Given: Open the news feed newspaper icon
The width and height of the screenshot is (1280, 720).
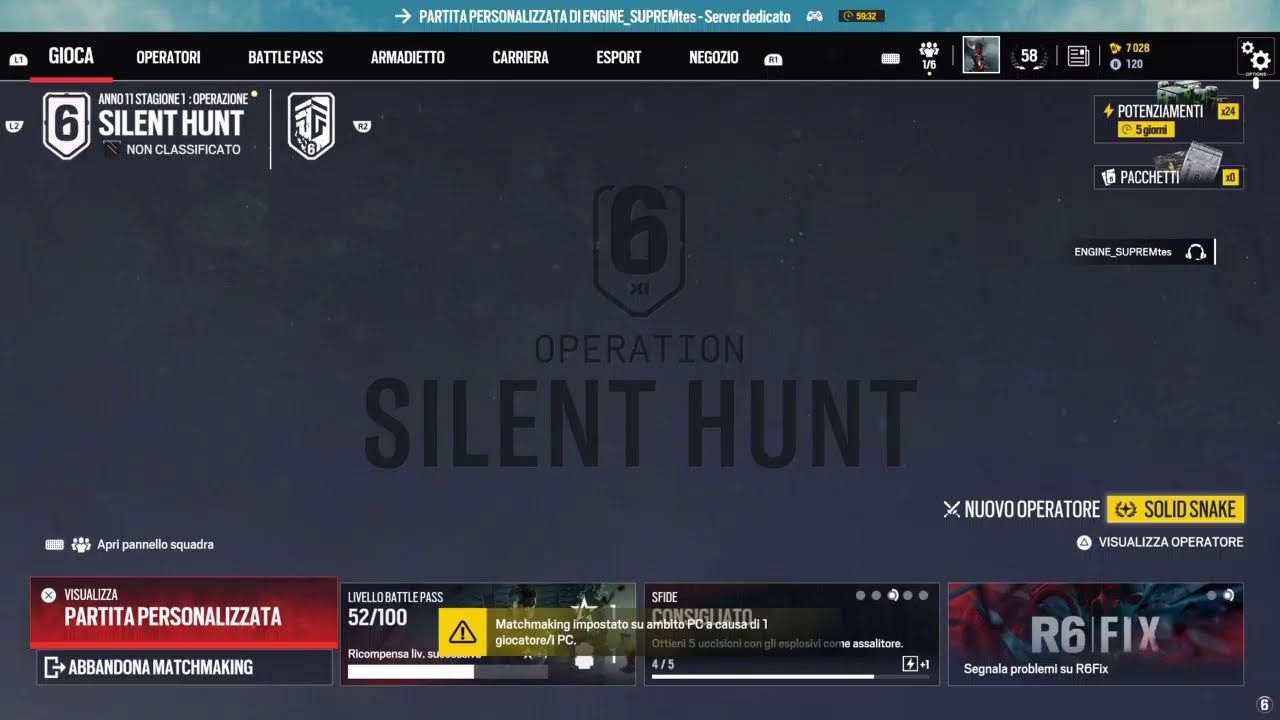Looking at the screenshot, I should pyautogui.click(x=1078, y=56).
